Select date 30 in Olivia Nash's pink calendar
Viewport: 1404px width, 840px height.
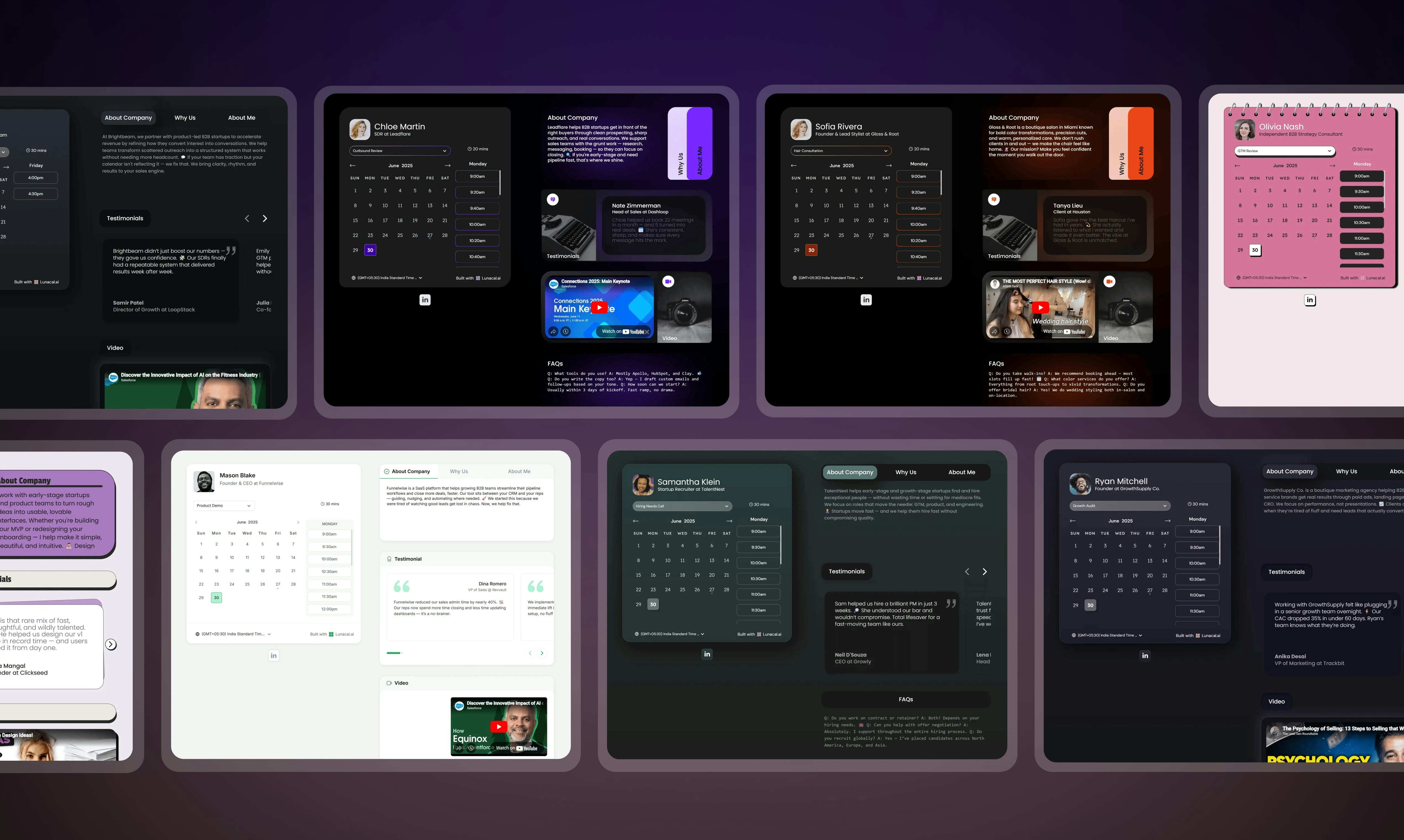(x=1255, y=250)
